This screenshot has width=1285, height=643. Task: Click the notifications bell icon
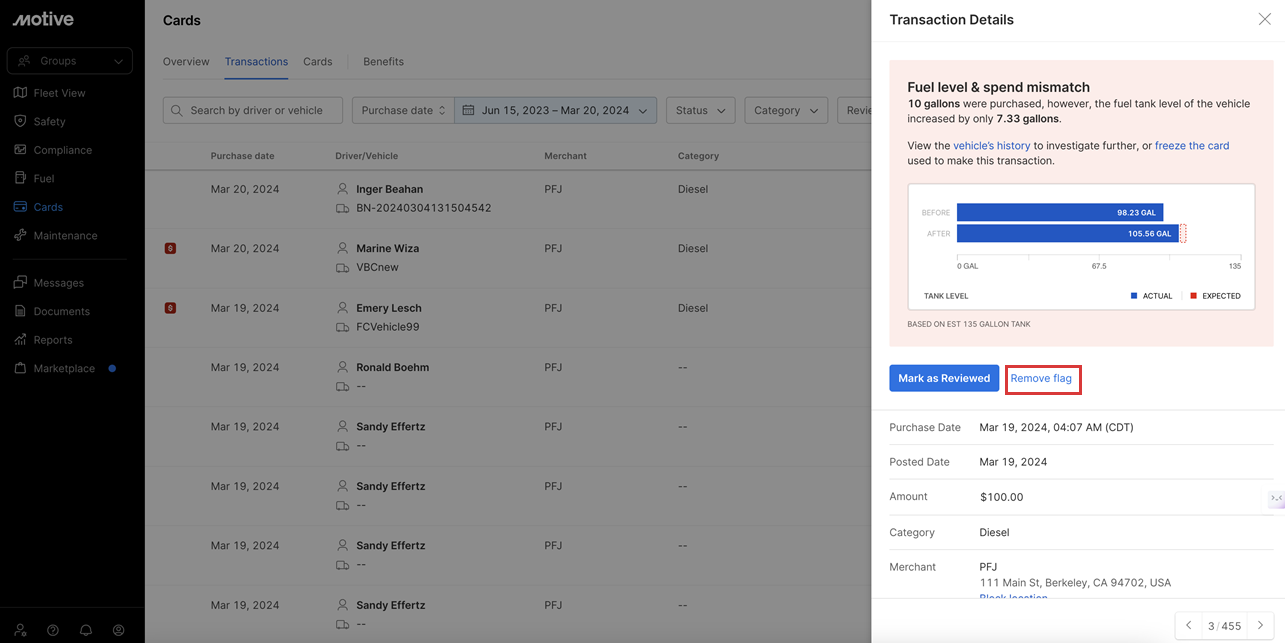[86, 630]
